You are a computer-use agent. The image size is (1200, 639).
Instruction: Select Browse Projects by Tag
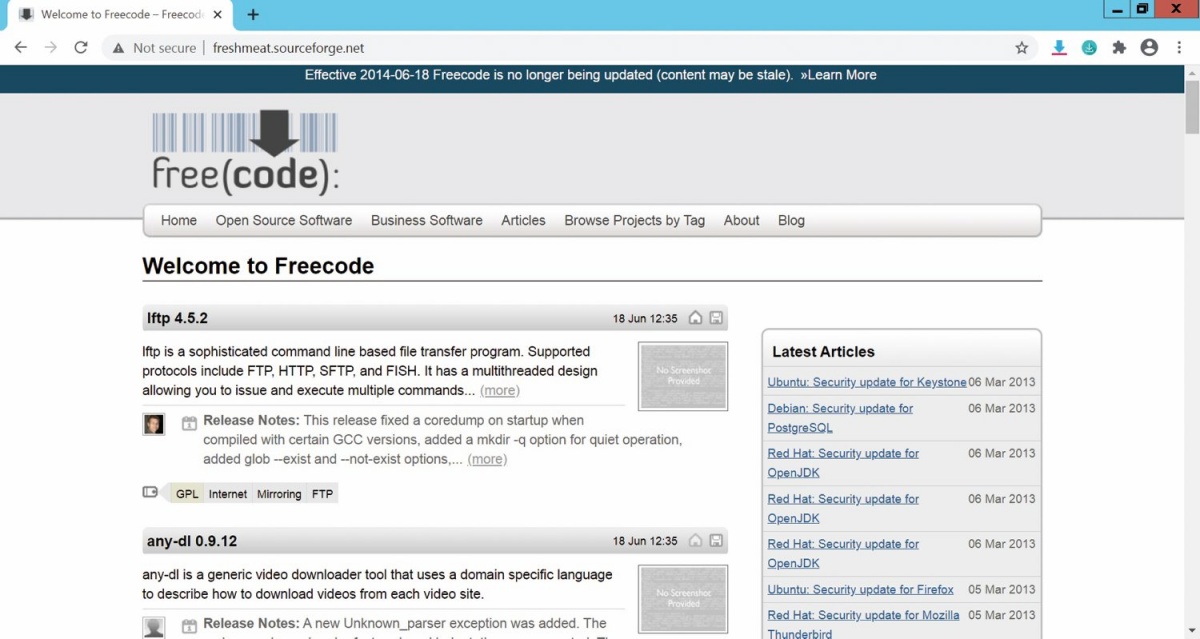[x=635, y=220]
